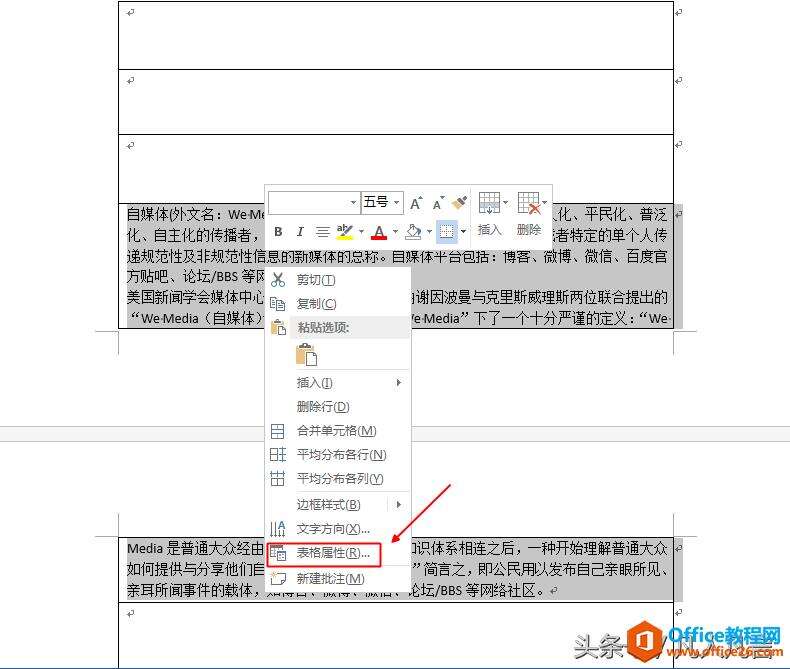
Task: Open the font name dropdown arrow
Action: [x=354, y=203]
